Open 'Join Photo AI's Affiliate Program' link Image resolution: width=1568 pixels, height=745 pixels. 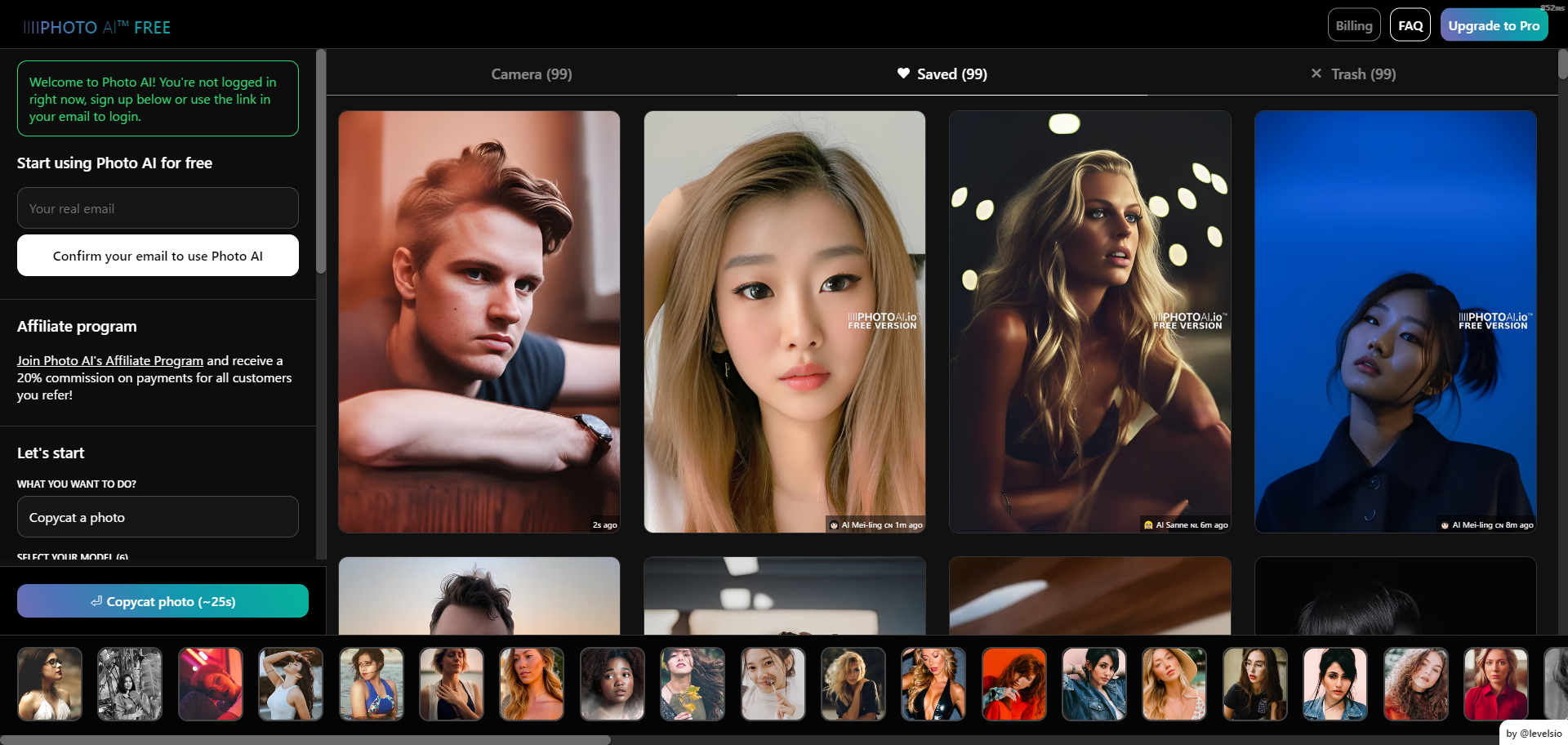pos(110,360)
